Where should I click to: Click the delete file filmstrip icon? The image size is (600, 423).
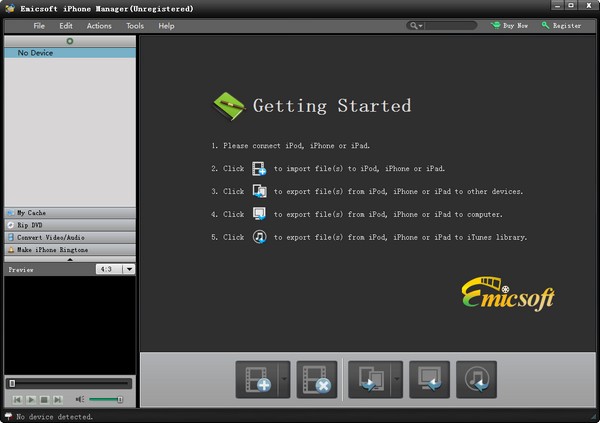316,380
